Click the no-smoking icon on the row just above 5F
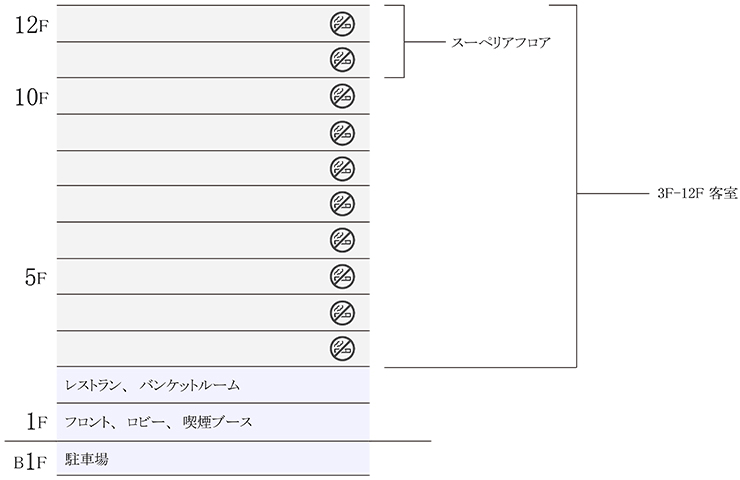This screenshot has width=740, height=480. coord(342,240)
